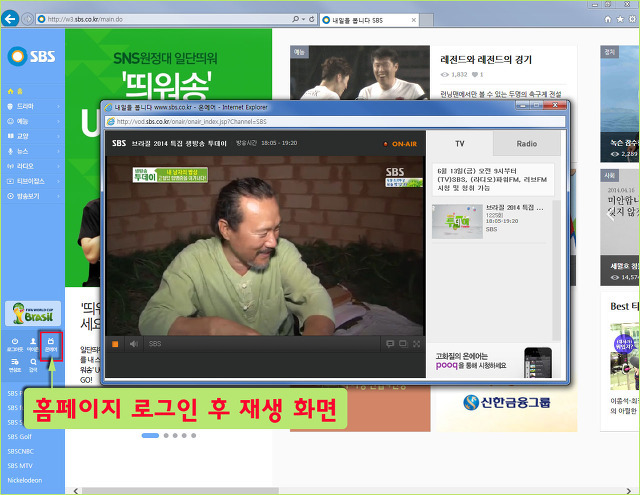Click the search magnifier in the address bar
Screen dimensions: 640x495
[296, 19]
